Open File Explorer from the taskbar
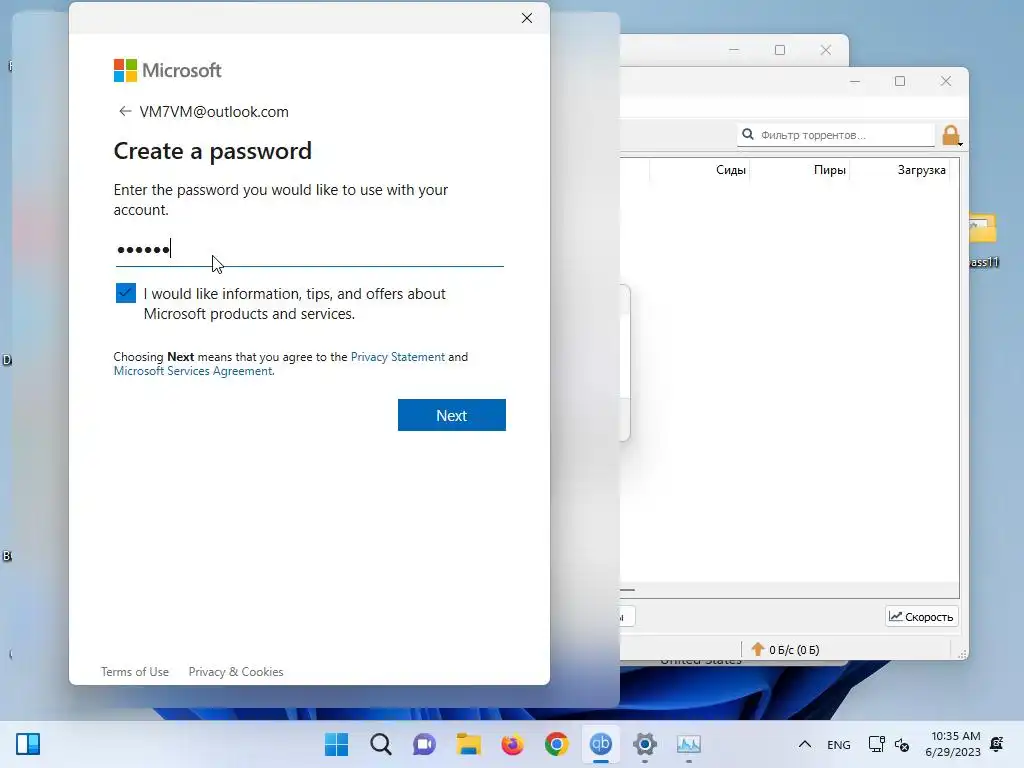The width and height of the screenshot is (1024, 768). 468,744
